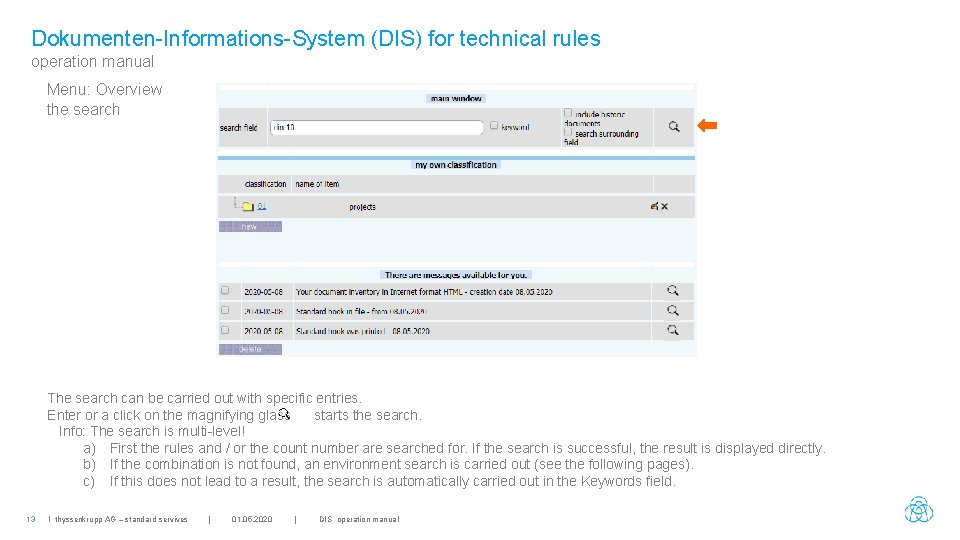
Task: Click the search magnifying glass in the main window
Action: (x=673, y=127)
